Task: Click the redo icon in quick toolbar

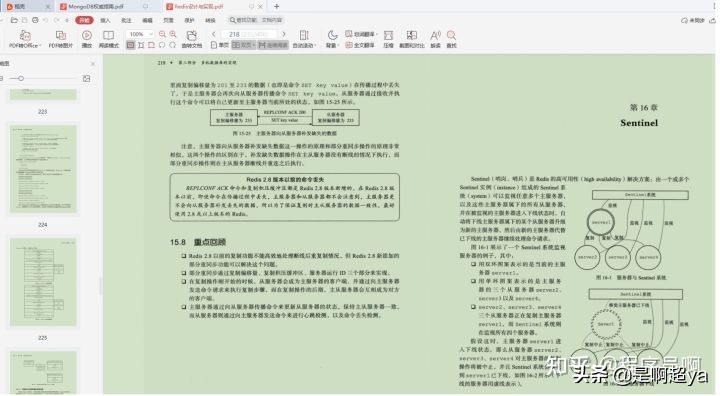Action: coord(56,20)
